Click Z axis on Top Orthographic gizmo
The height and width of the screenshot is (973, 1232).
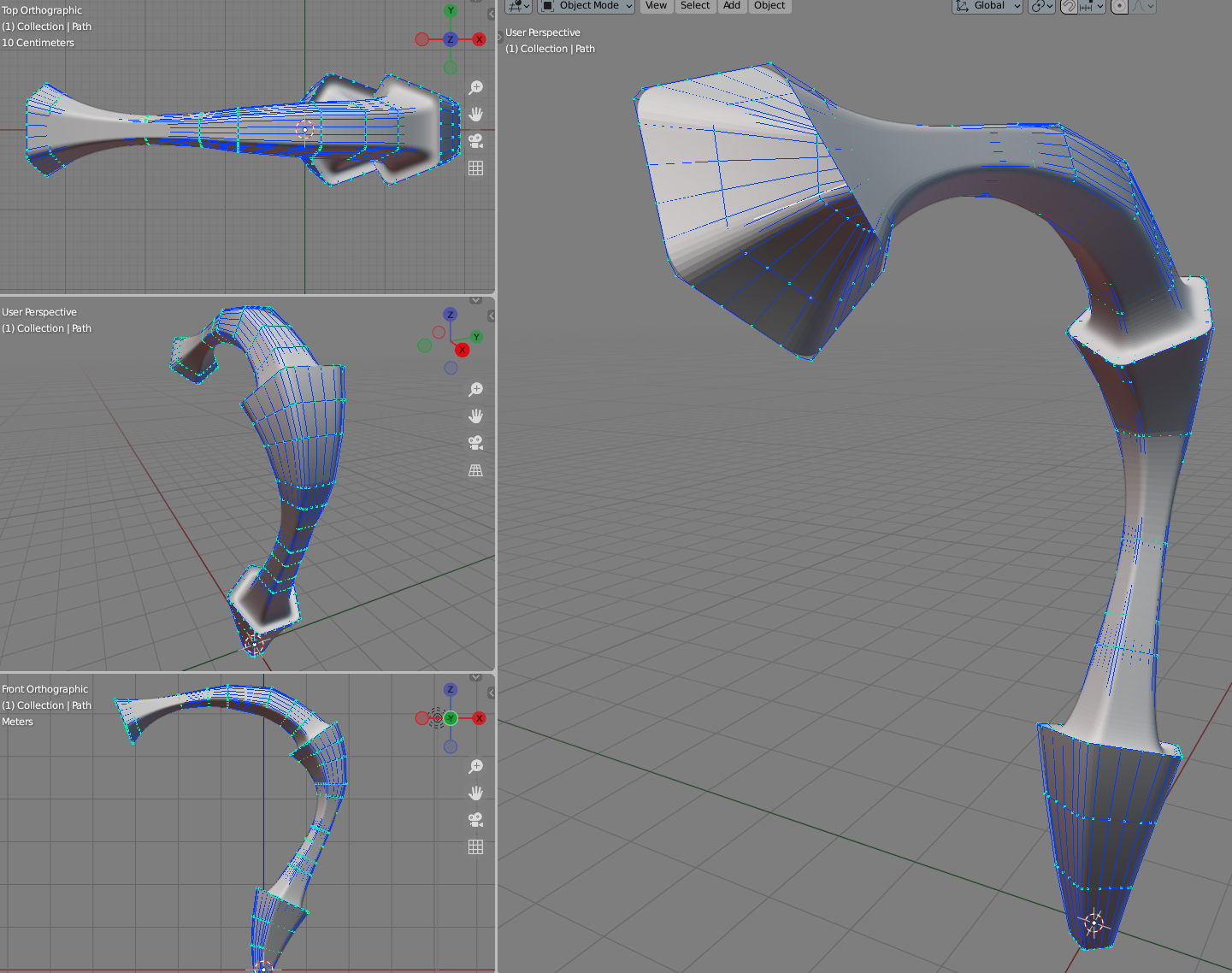click(451, 39)
